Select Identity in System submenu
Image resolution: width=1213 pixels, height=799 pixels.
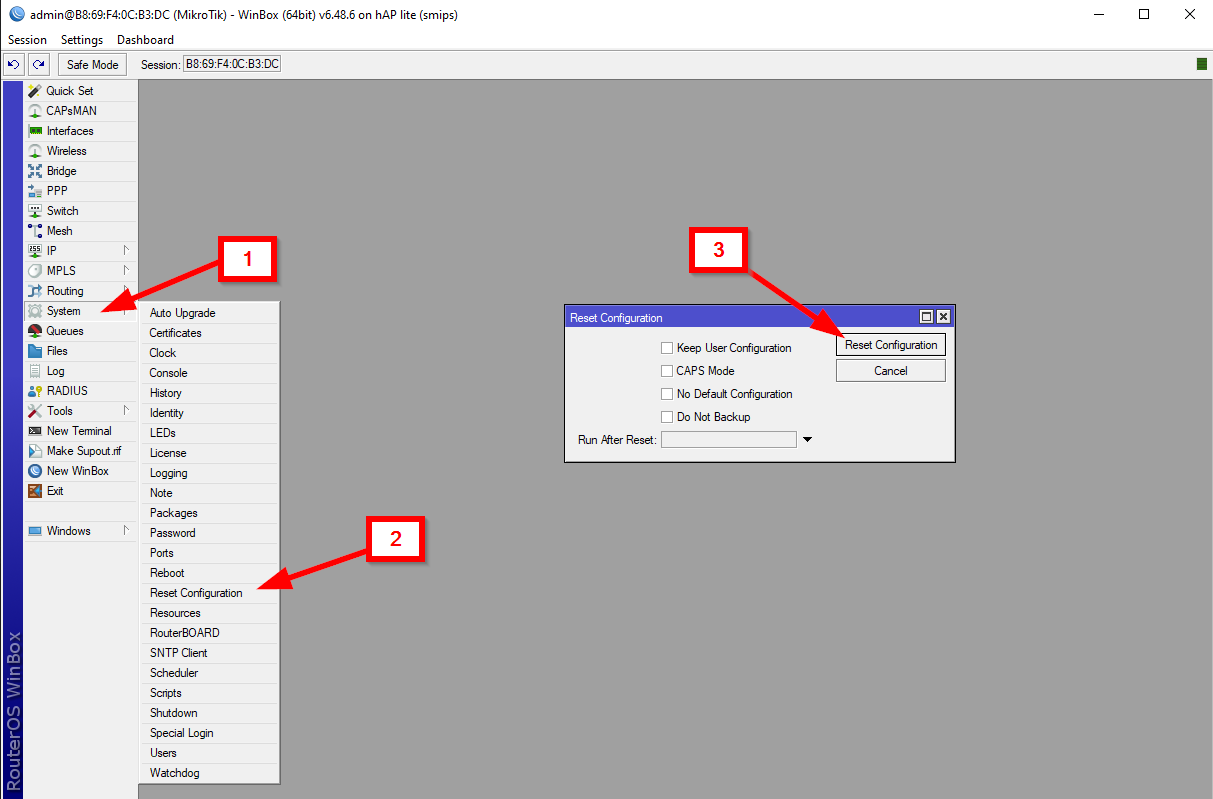[x=209, y=413]
